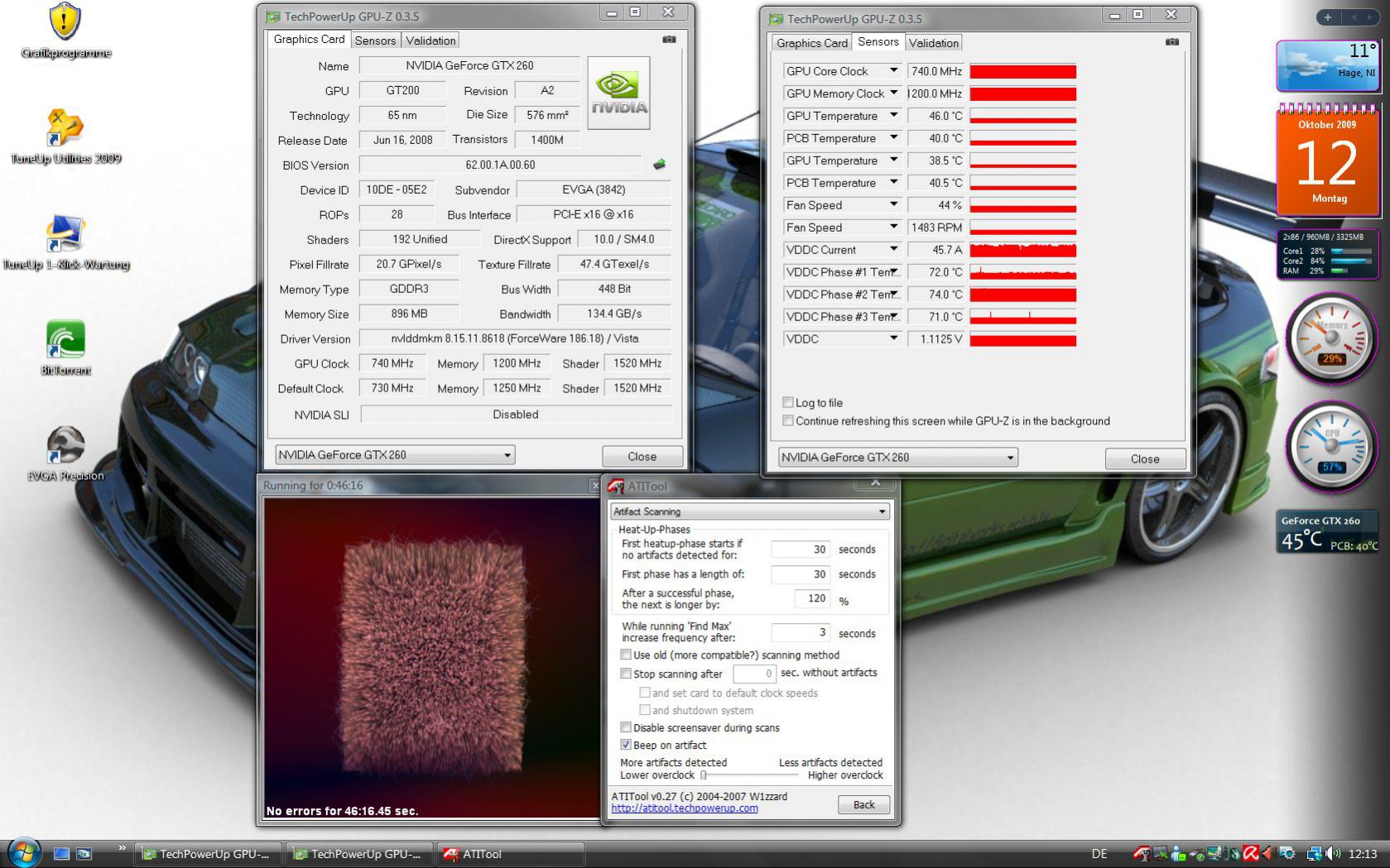Viewport: 1390px width, 868px height.
Task: Click the screenshot camera icon in the GPU-Z card info window
Action: pyautogui.click(x=669, y=39)
